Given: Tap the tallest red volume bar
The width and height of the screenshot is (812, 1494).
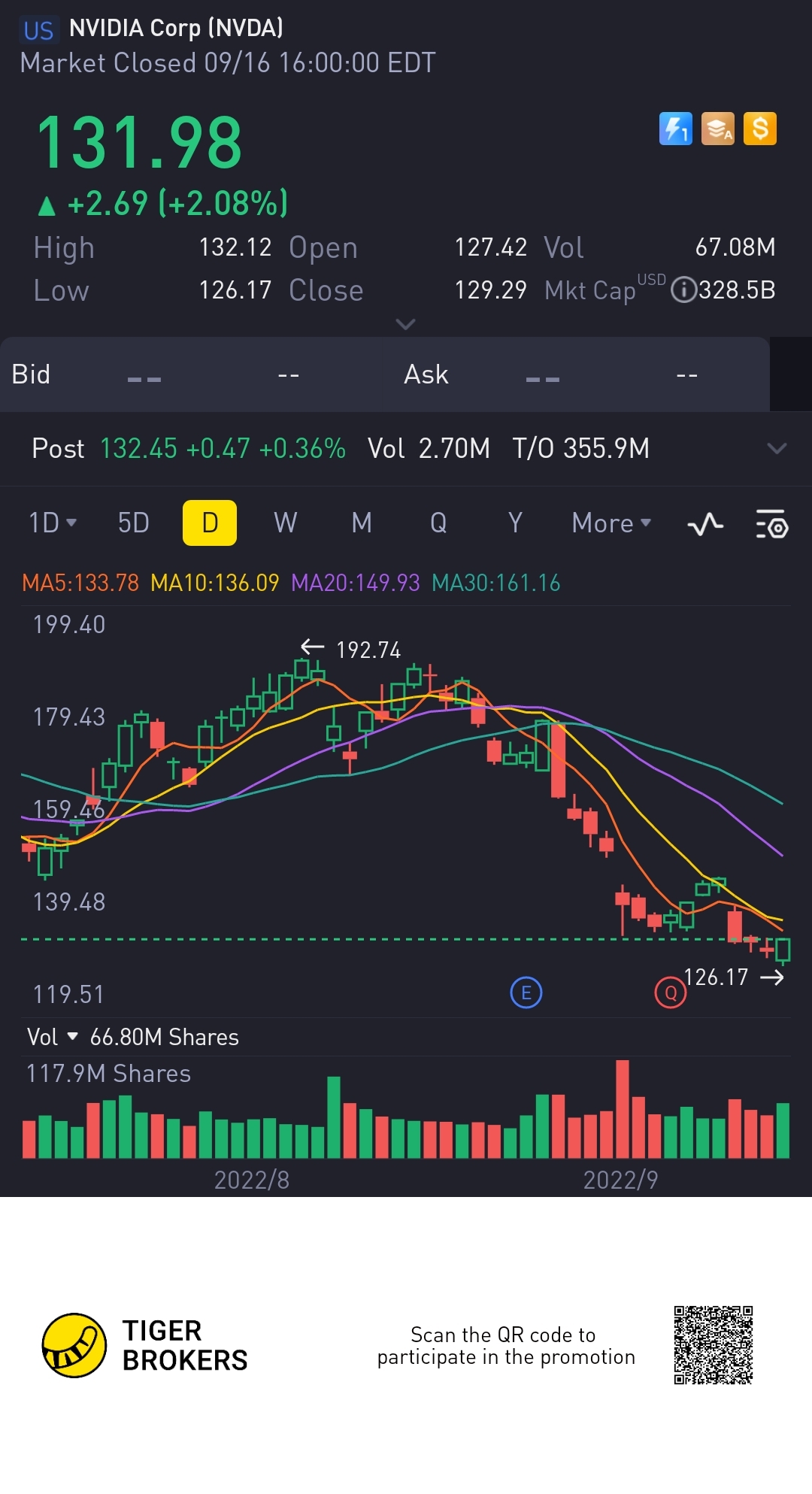Looking at the screenshot, I should (x=623, y=1109).
